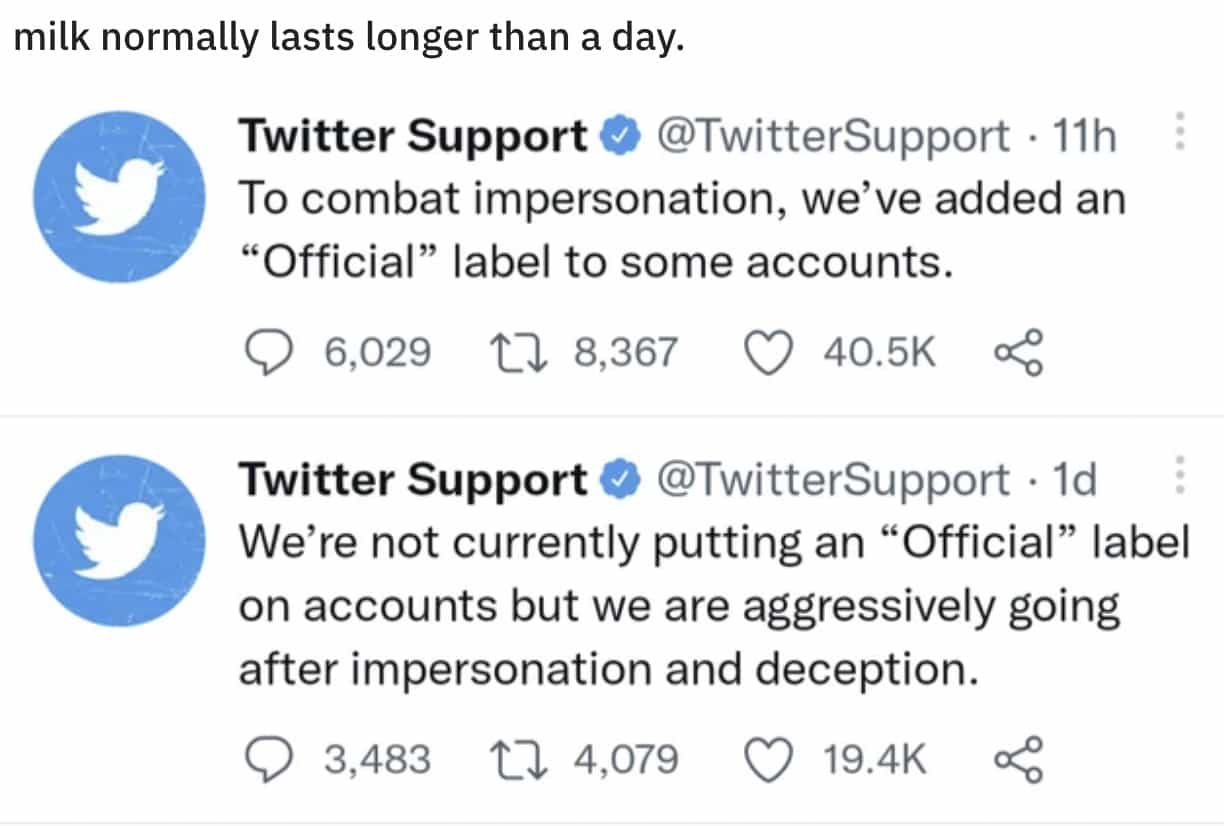Click @TwitterSupport handle on second tweet
The width and height of the screenshot is (1224, 826).
pos(832,480)
